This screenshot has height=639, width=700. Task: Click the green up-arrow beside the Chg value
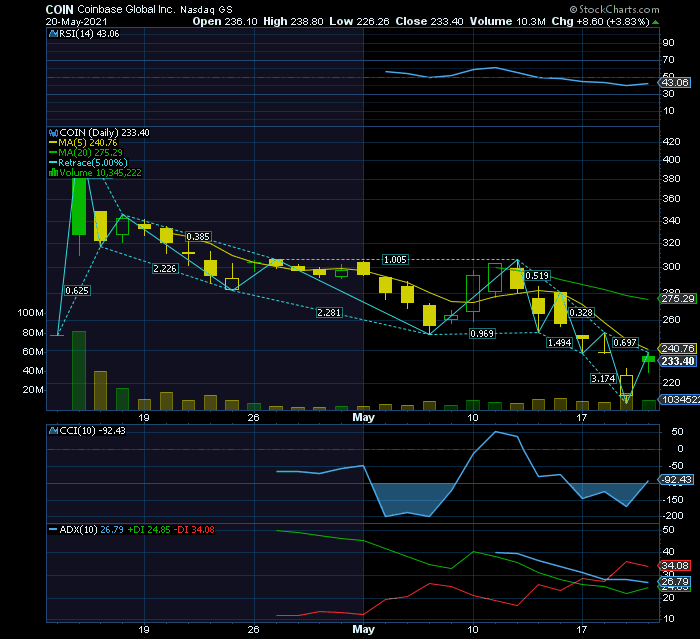click(x=655, y=22)
